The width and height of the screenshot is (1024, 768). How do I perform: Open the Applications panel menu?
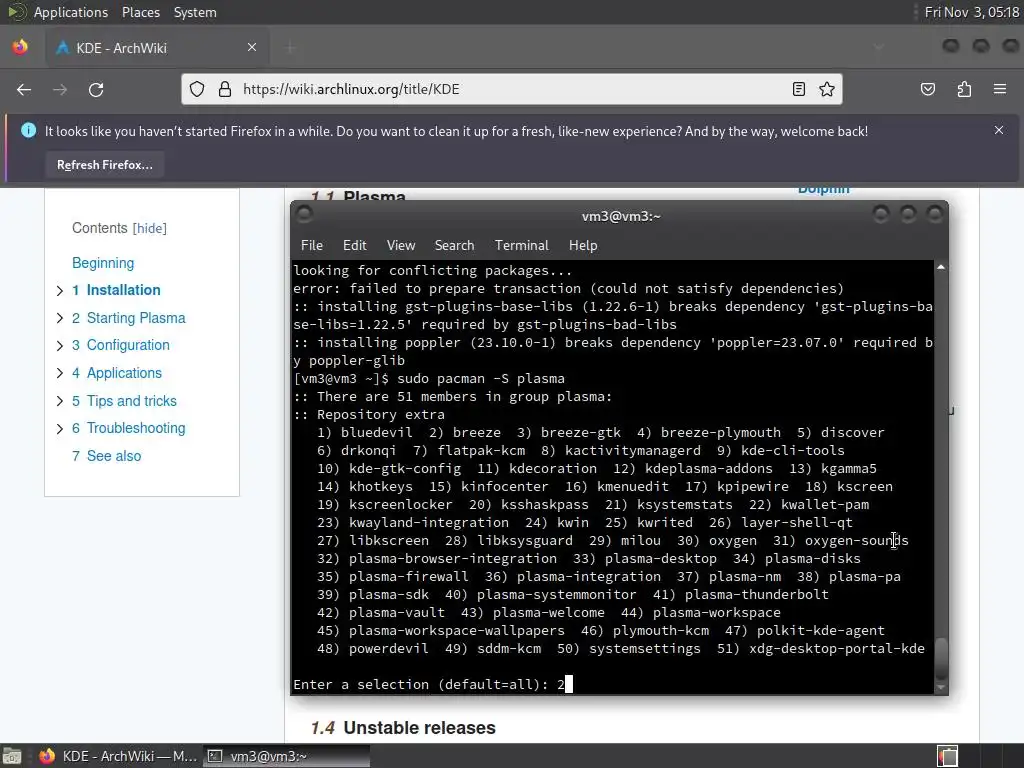coord(71,12)
